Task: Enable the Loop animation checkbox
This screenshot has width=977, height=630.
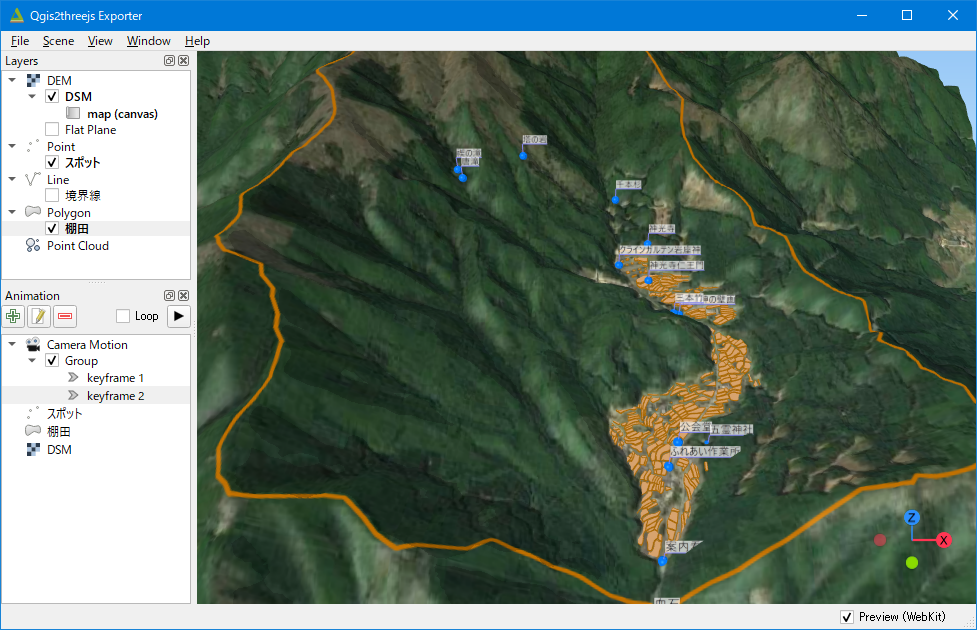Action: coord(123,316)
